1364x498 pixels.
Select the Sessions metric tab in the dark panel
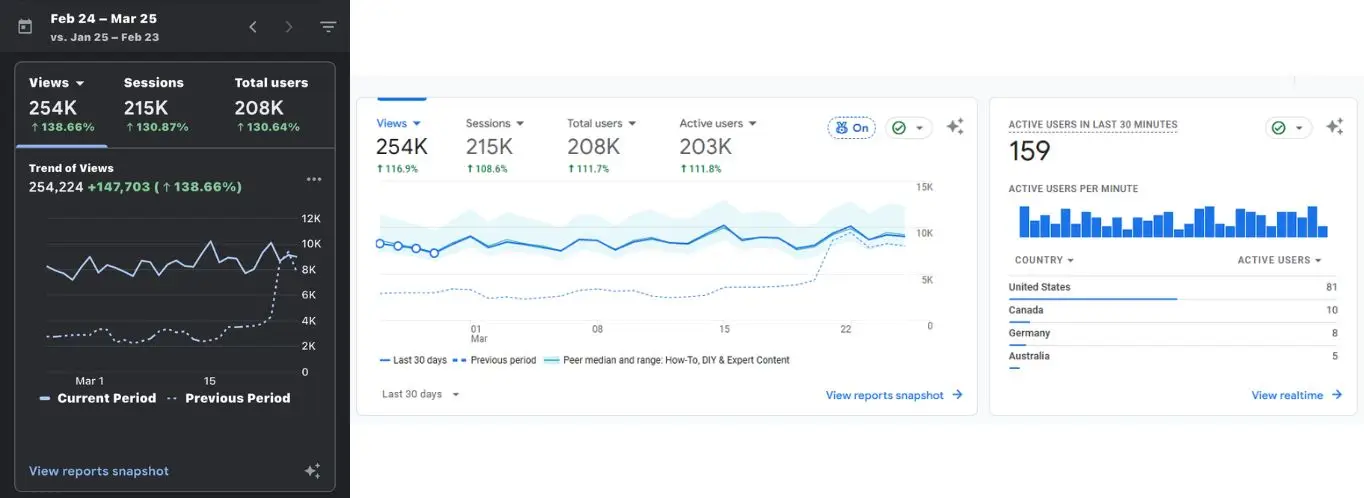tap(154, 83)
